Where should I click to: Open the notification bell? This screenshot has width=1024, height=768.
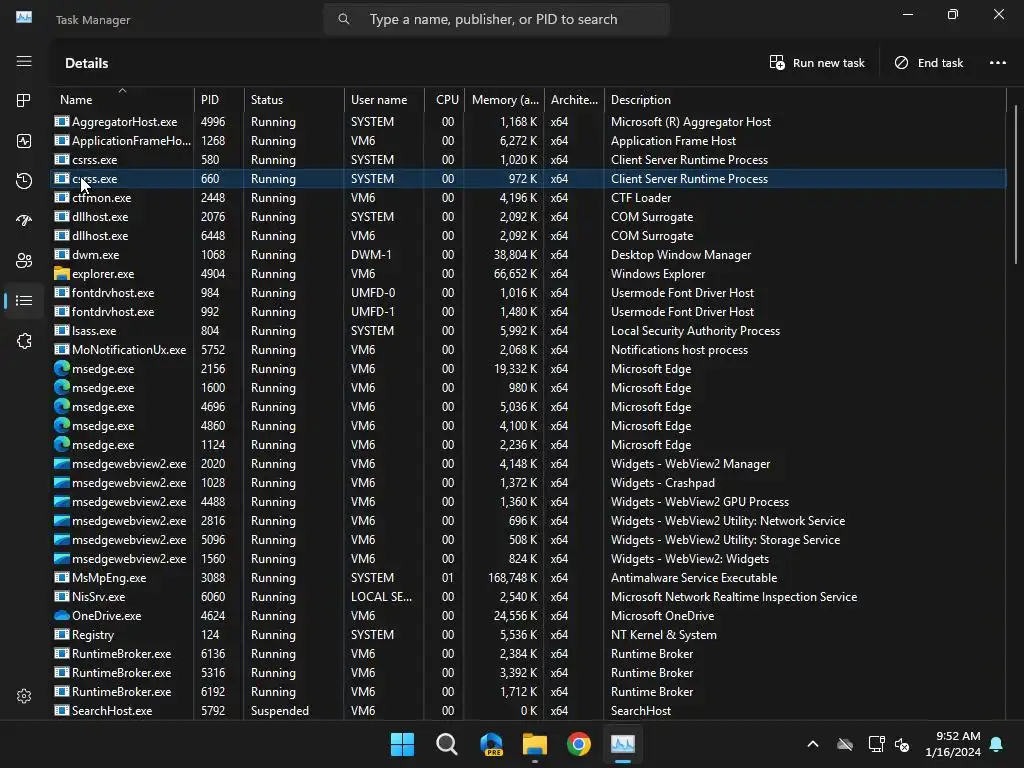tap(997, 744)
